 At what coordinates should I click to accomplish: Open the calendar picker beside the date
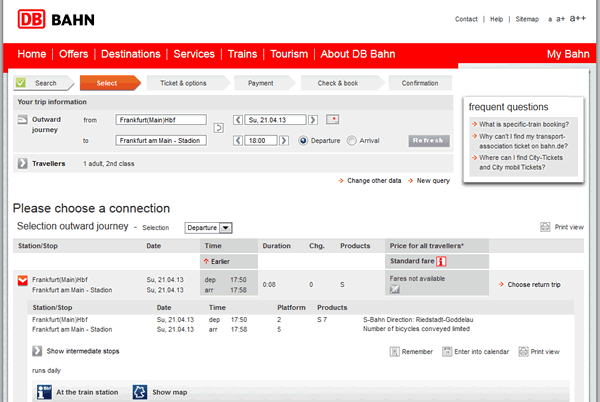[333, 120]
